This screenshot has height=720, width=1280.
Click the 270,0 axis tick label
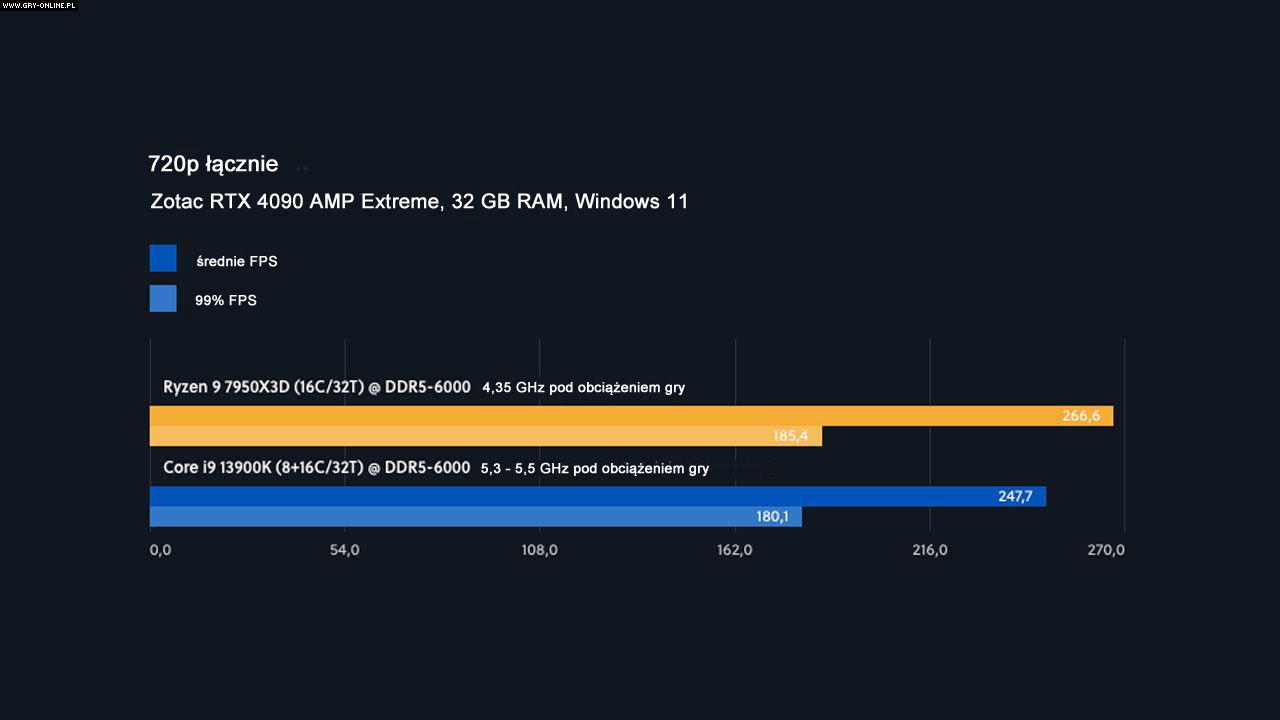point(1106,550)
